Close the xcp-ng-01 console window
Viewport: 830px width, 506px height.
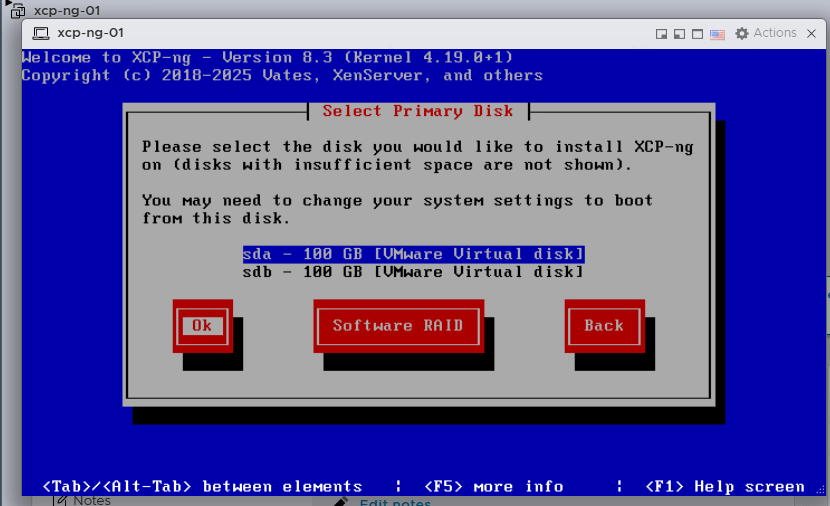coord(812,33)
